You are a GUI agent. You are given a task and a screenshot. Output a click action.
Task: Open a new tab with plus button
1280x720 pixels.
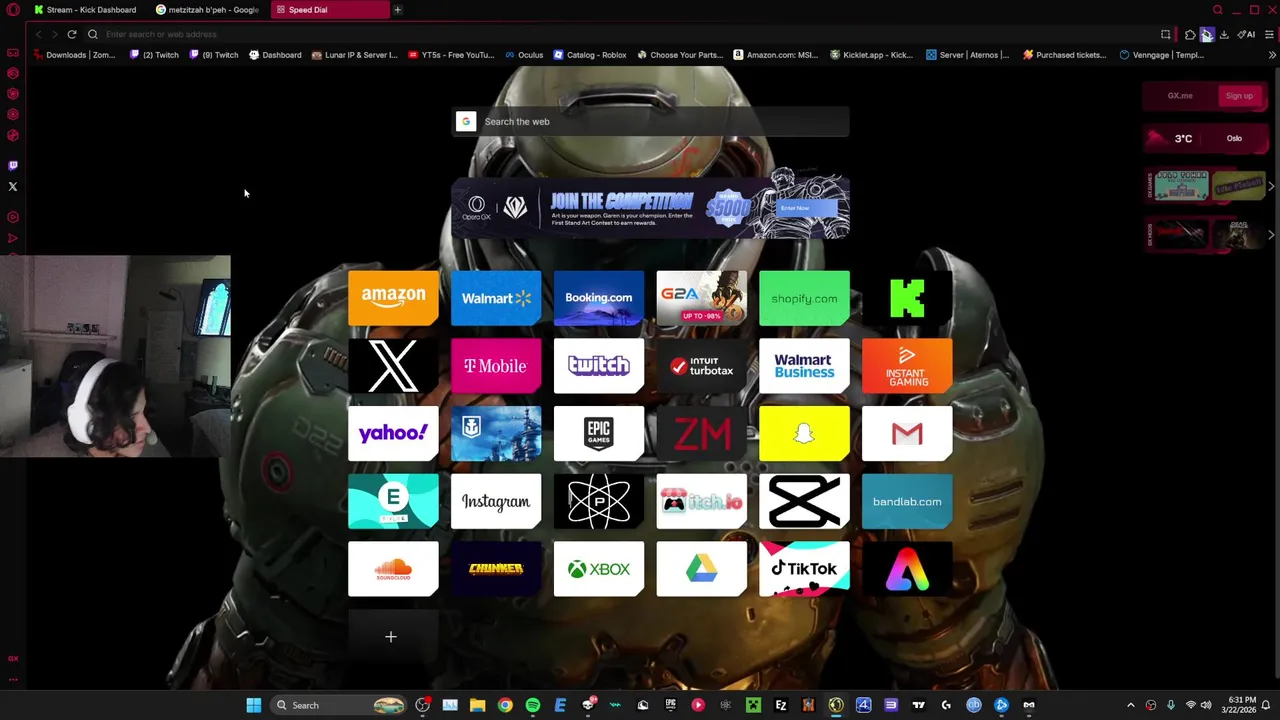click(x=397, y=10)
